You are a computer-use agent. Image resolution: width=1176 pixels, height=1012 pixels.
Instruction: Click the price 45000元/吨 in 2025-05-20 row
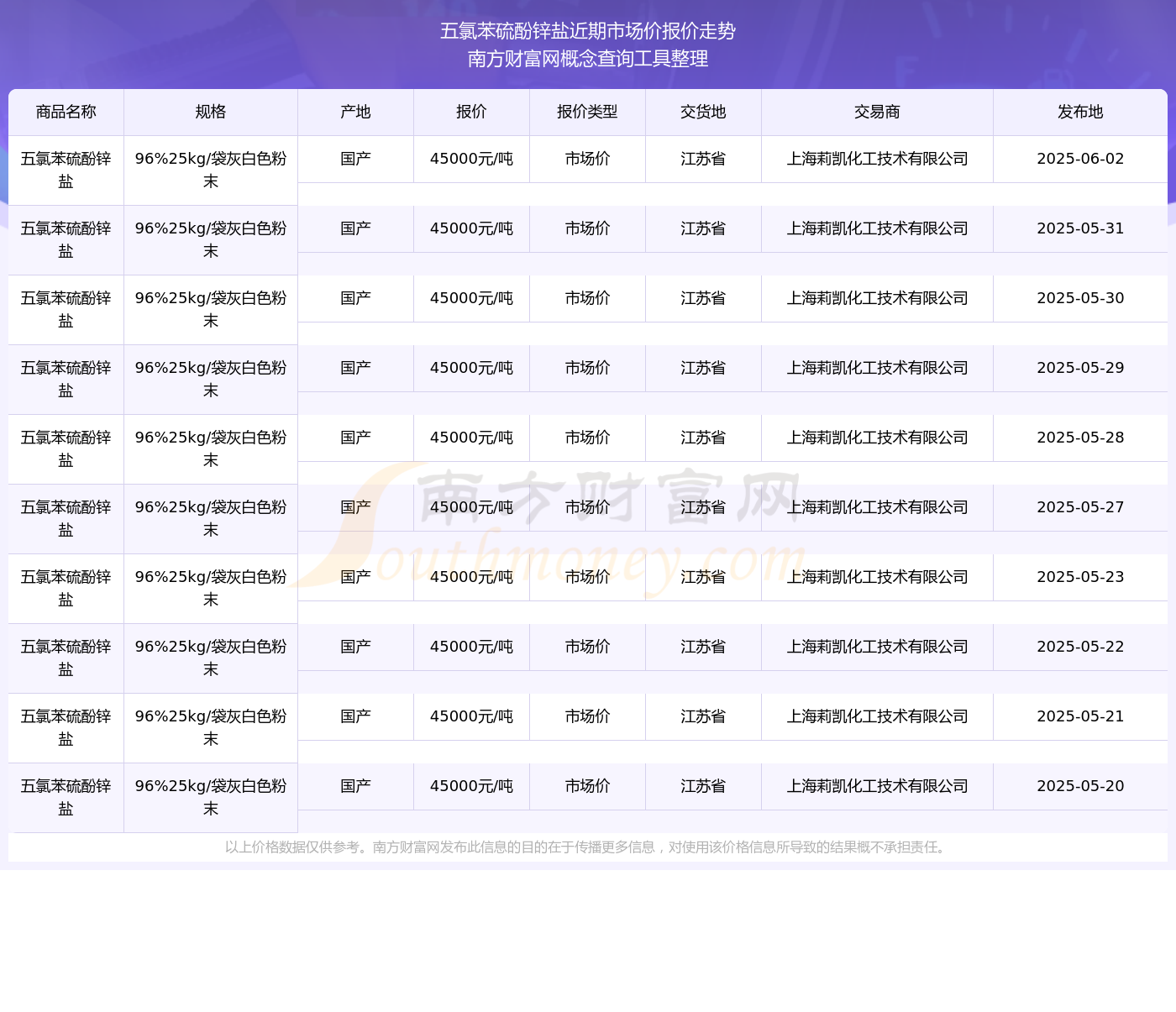pyautogui.click(x=472, y=786)
